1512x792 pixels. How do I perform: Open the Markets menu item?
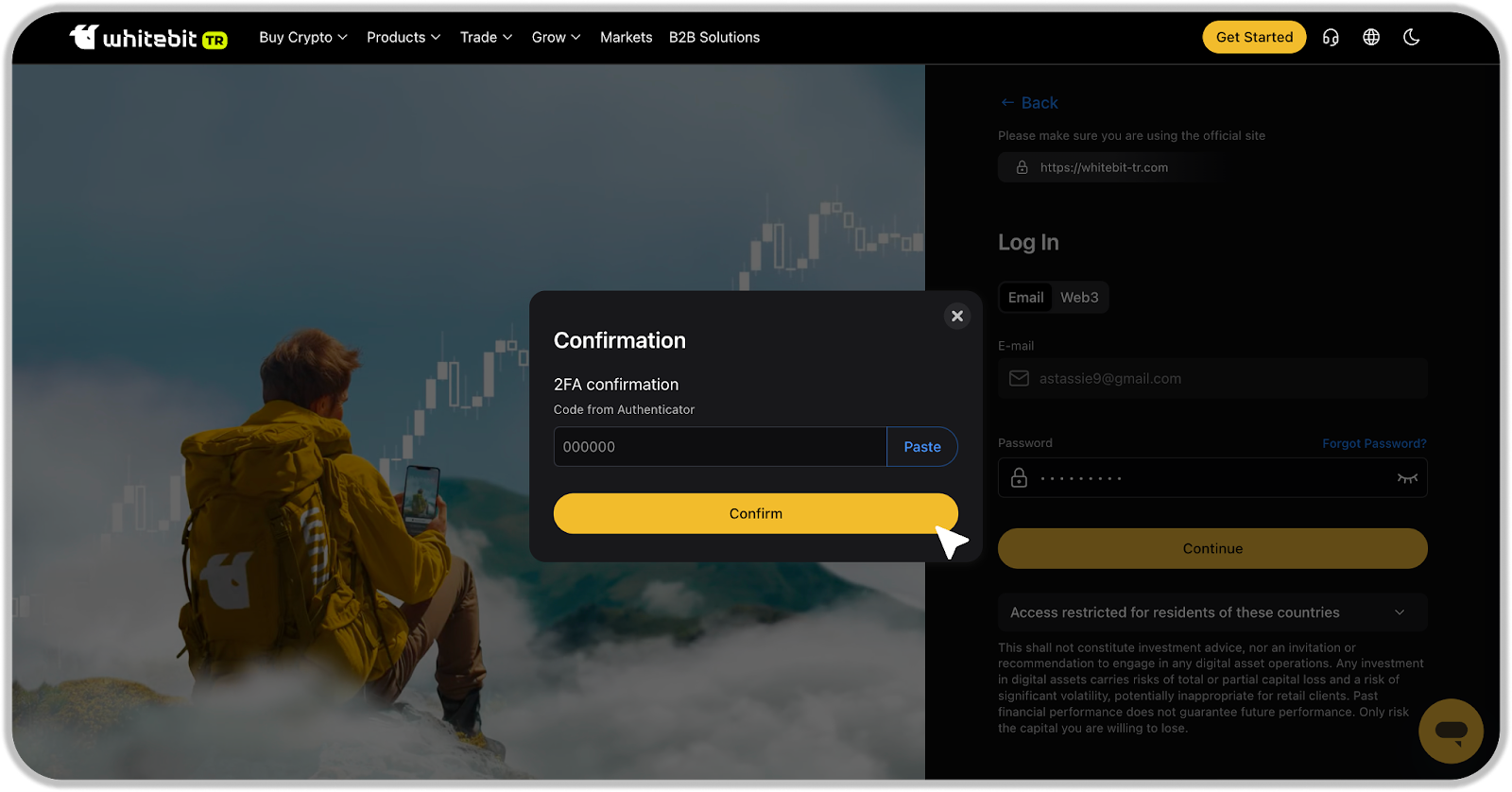click(626, 38)
